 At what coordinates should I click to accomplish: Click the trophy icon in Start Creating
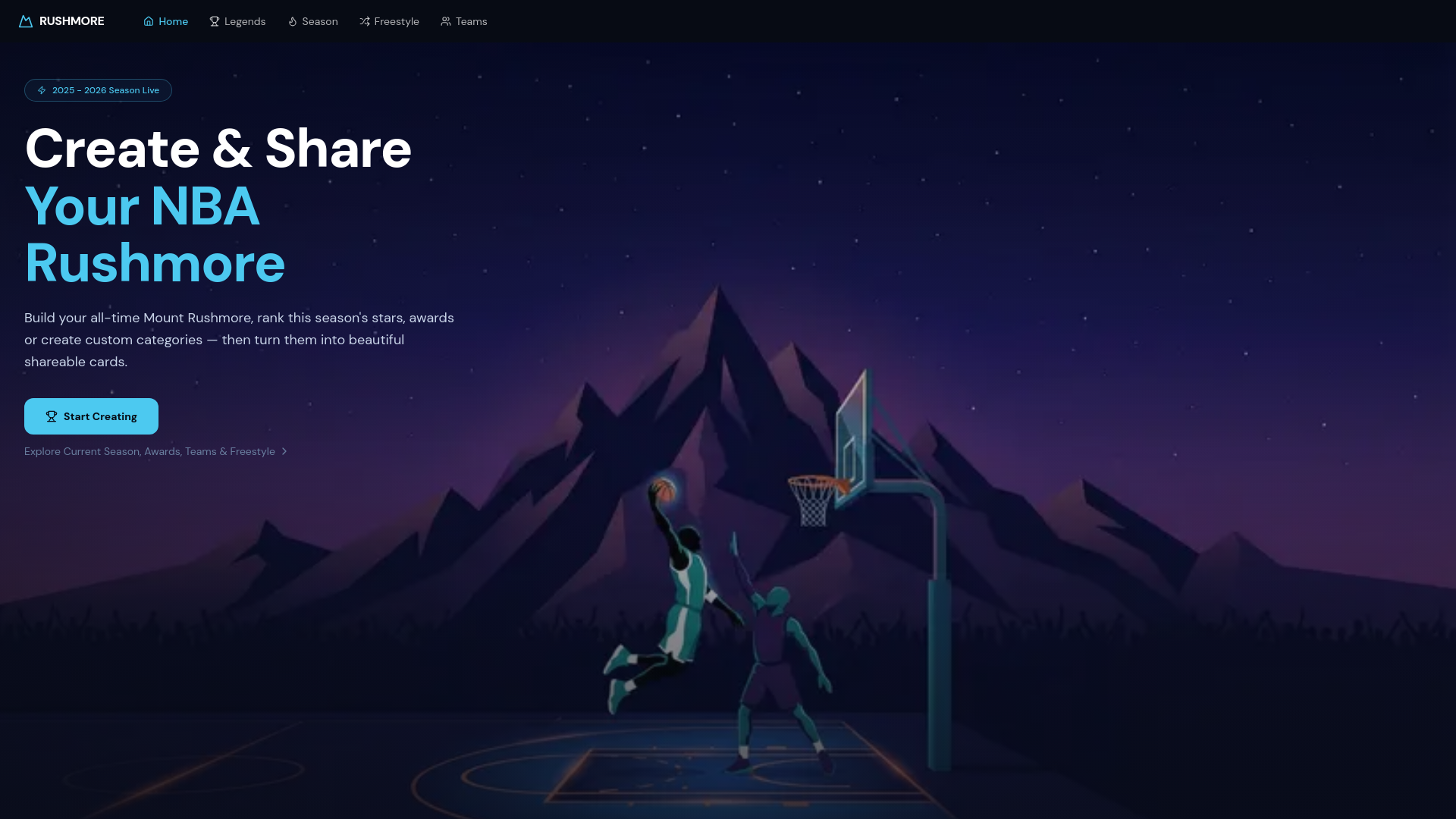[x=52, y=416]
